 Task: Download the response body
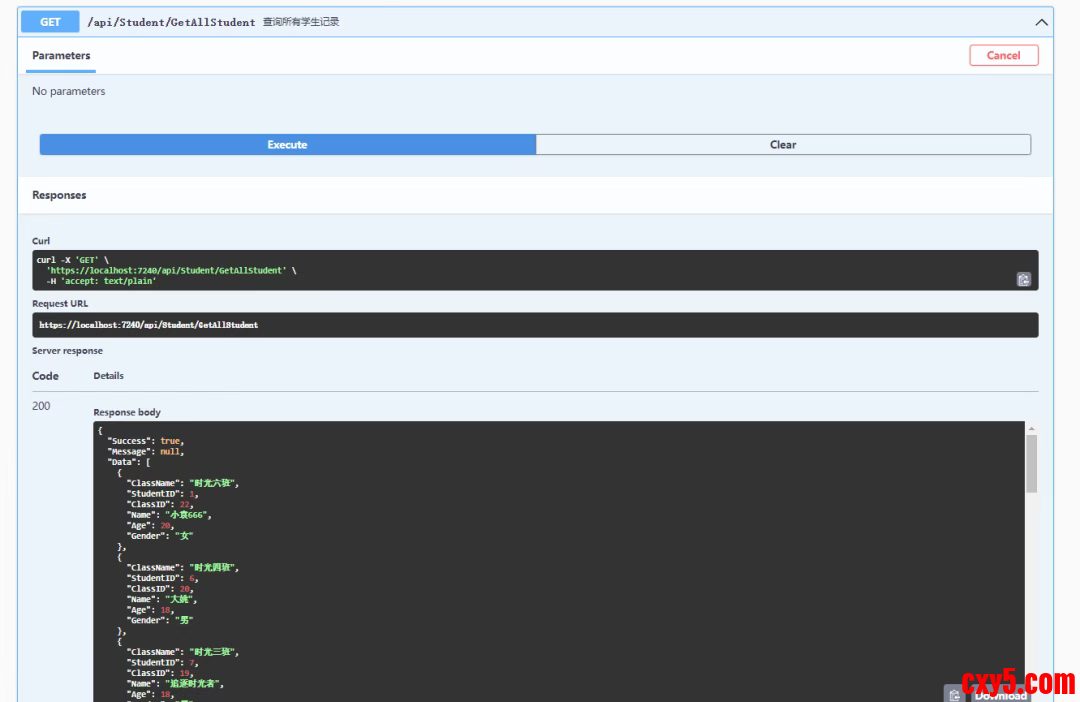tap(1001, 695)
